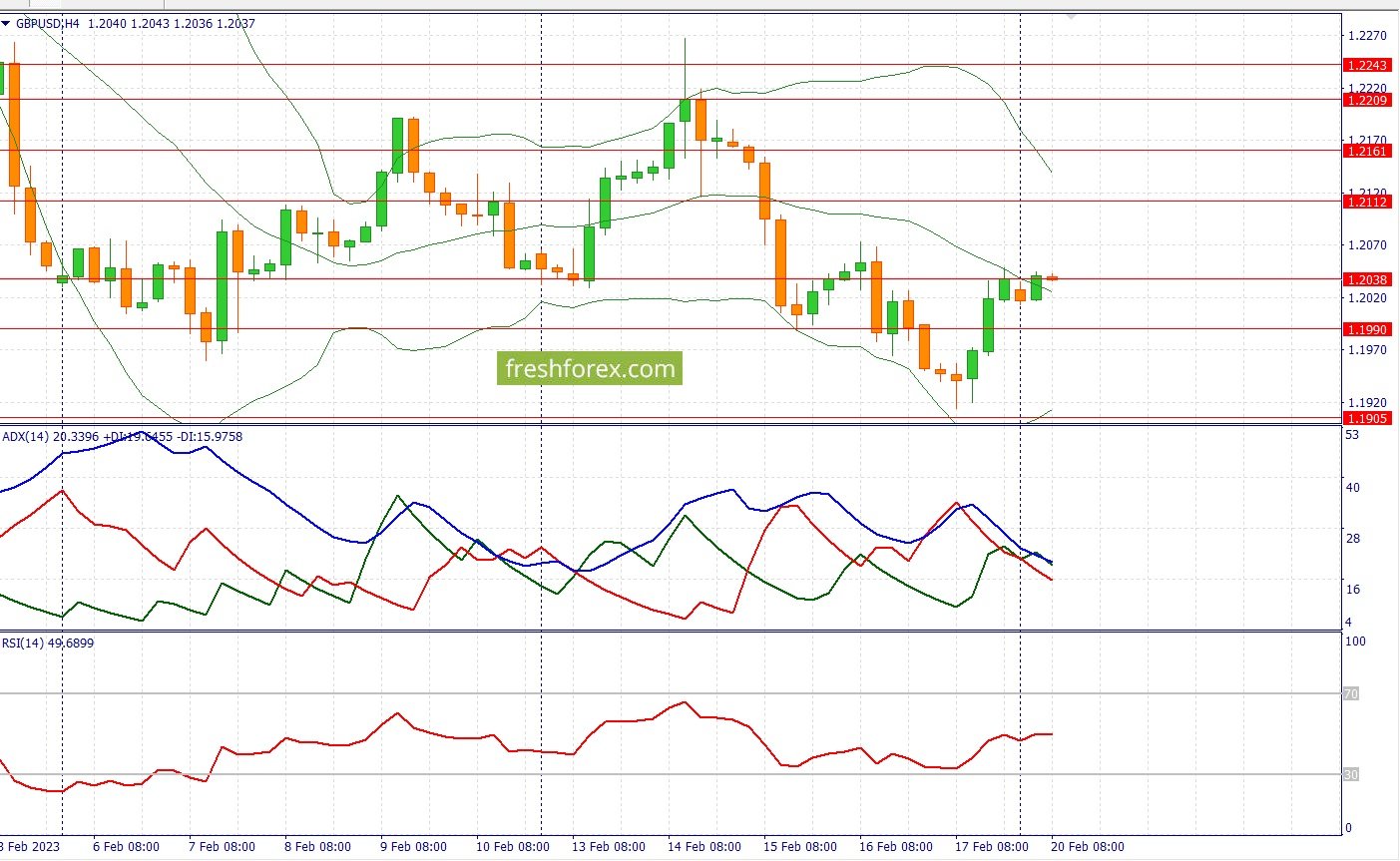The height and width of the screenshot is (861, 1400).
Task: Click the 20 Feb 08:00 time label
Action: tap(1088, 847)
